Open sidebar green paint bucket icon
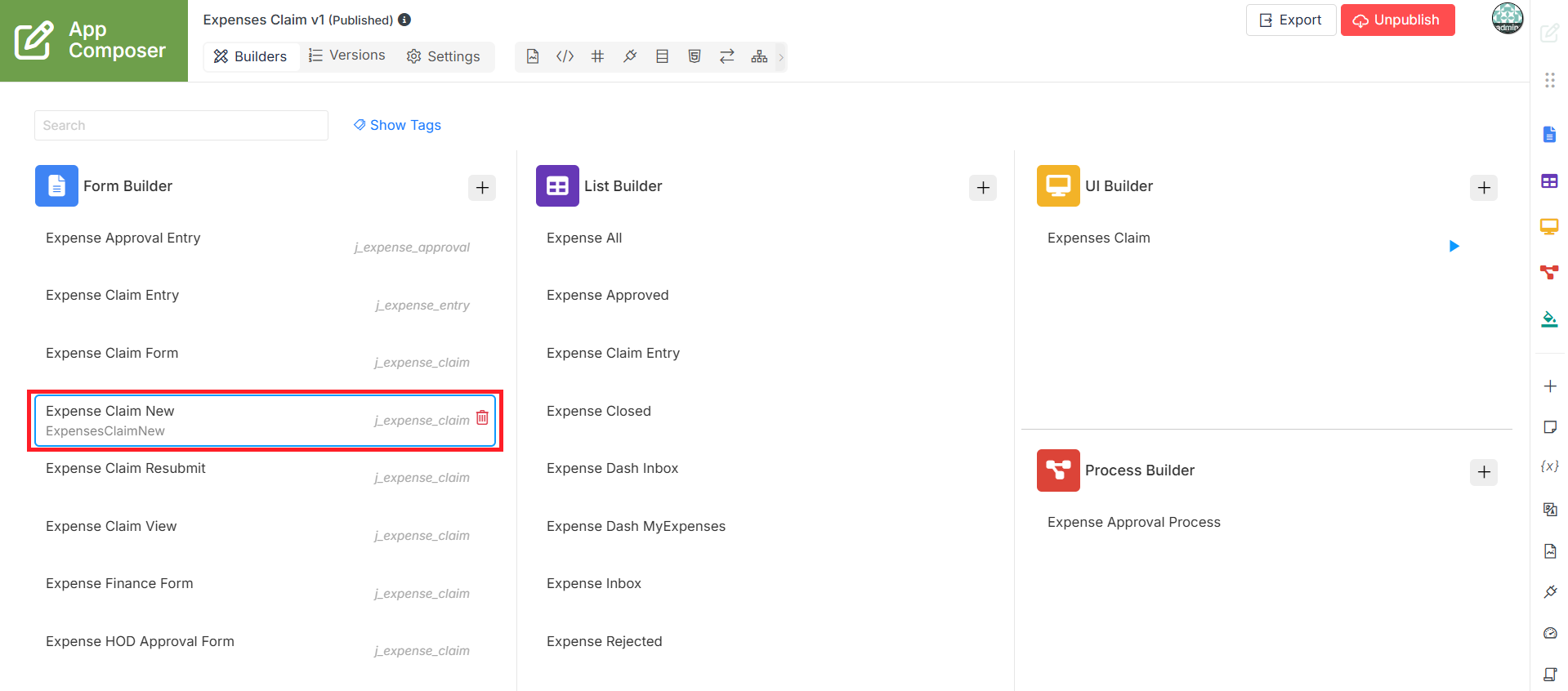This screenshot has width=1568, height=691. click(1549, 319)
